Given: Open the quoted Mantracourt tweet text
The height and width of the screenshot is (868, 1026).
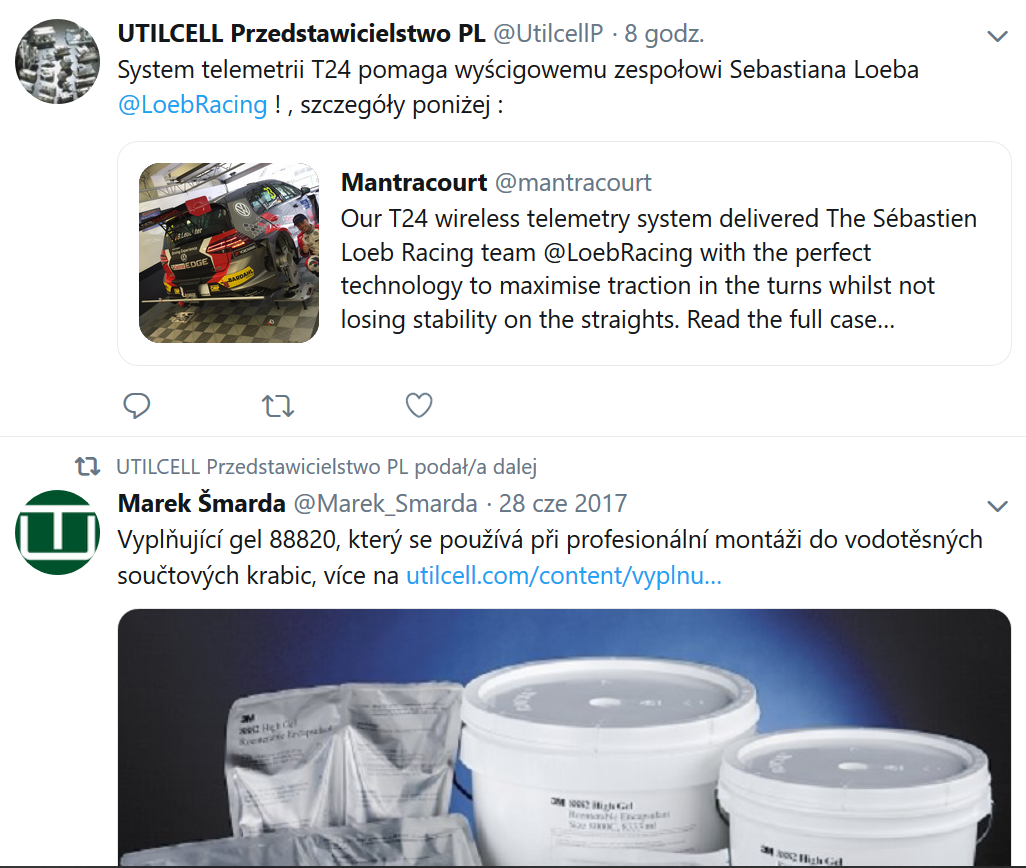Looking at the screenshot, I should [x=659, y=269].
